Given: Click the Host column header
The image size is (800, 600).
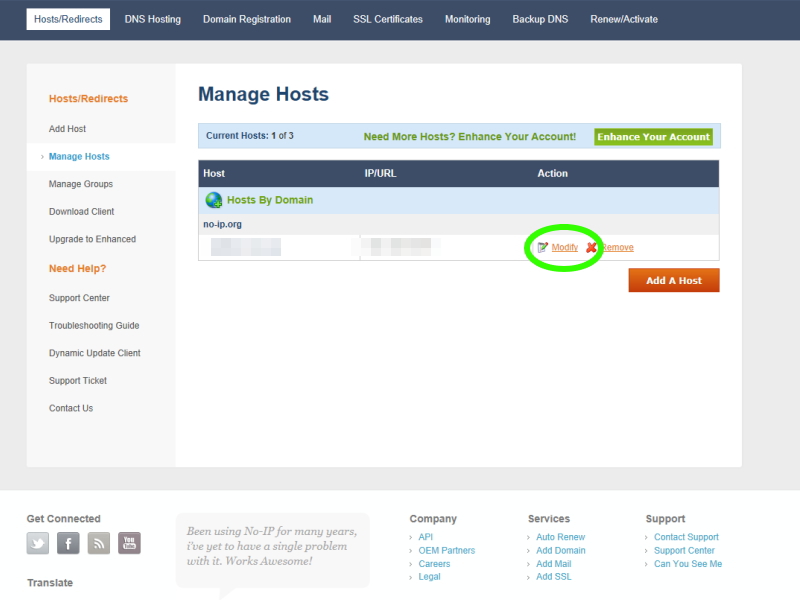Looking at the screenshot, I should point(214,173).
